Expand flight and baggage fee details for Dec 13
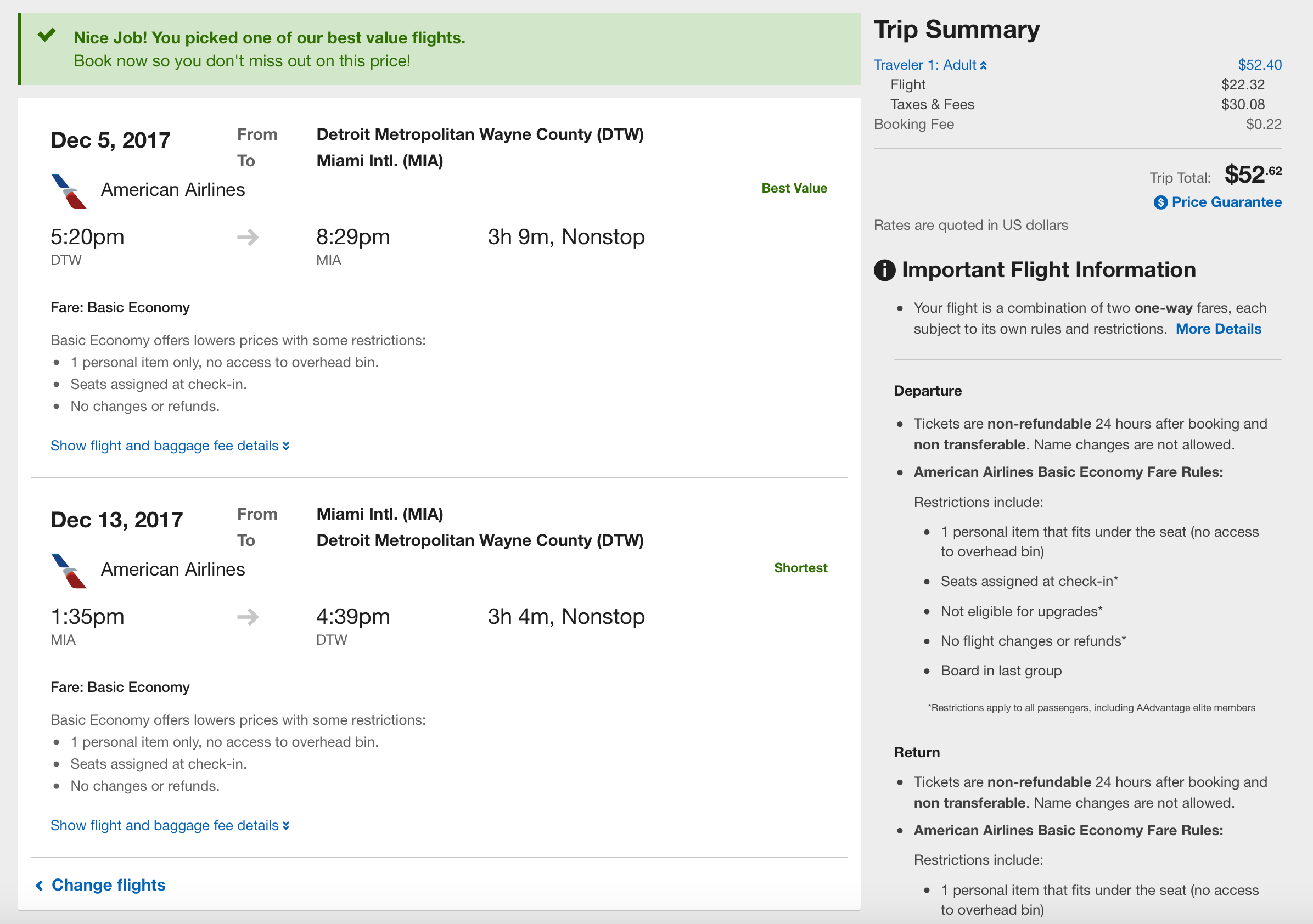This screenshot has width=1313, height=924. click(170, 826)
